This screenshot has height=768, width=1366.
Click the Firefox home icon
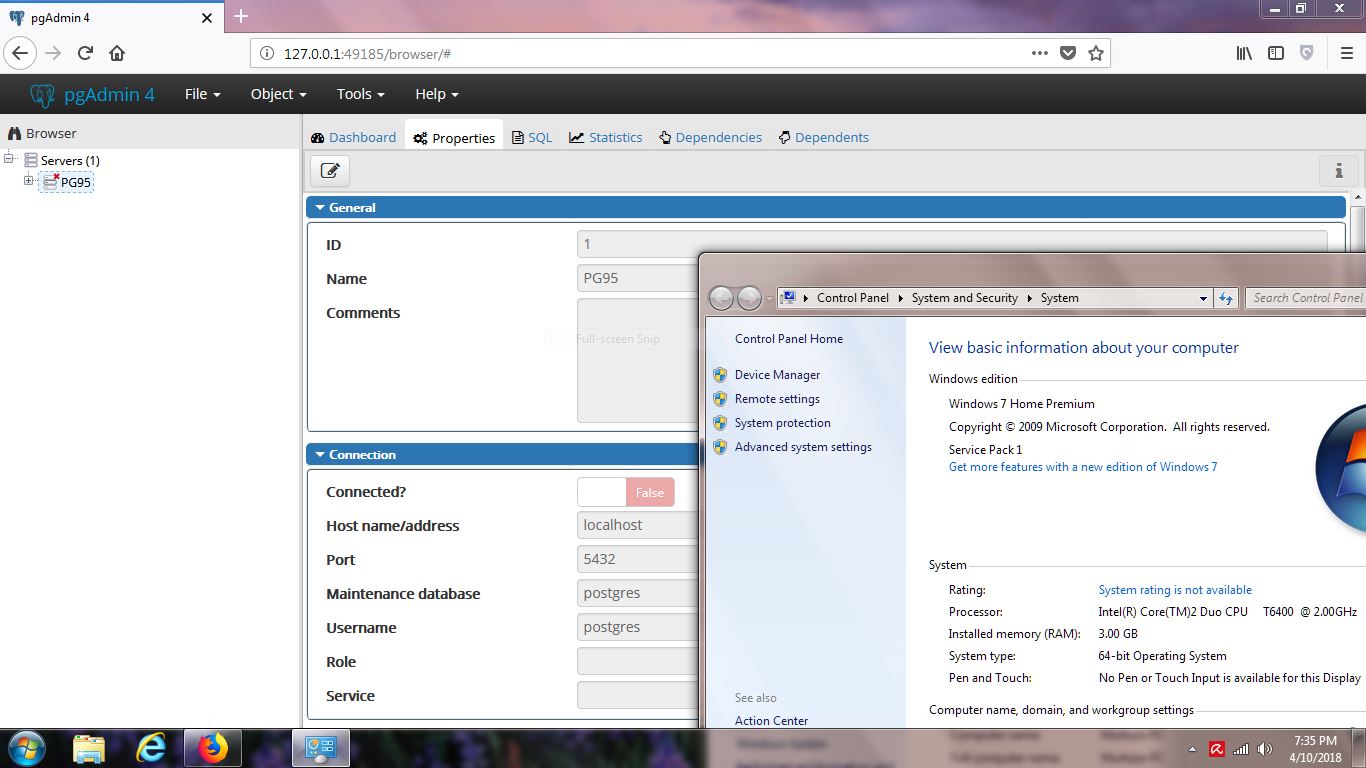click(x=117, y=53)
